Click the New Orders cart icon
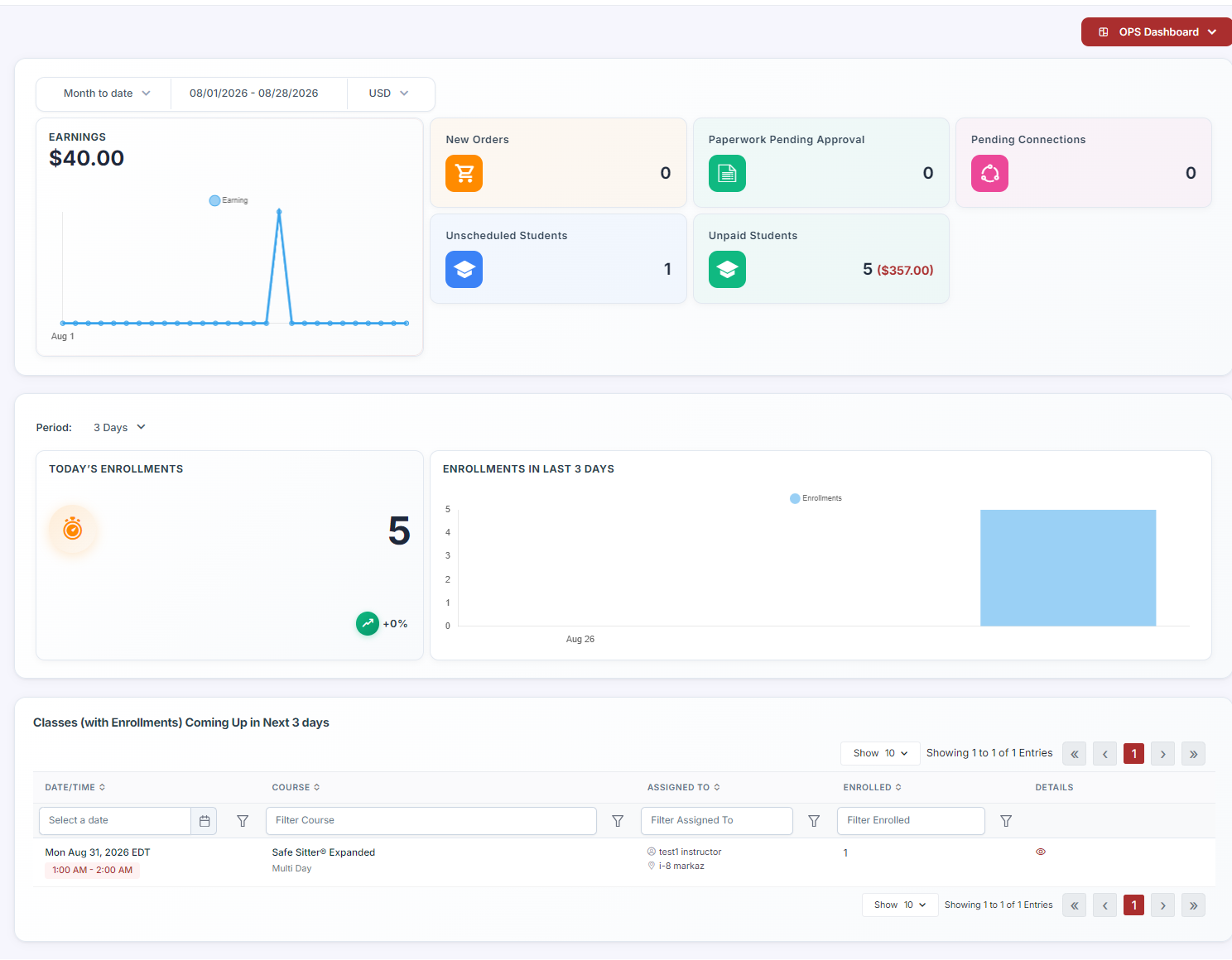The image size is (1232, 960). point(464,174)
